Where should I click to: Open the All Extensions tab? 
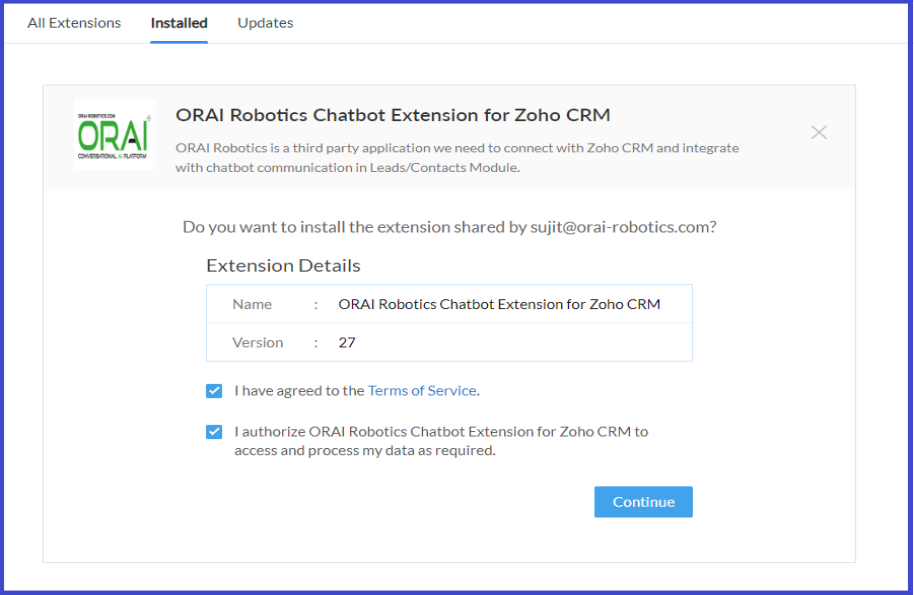coord(74,23)
